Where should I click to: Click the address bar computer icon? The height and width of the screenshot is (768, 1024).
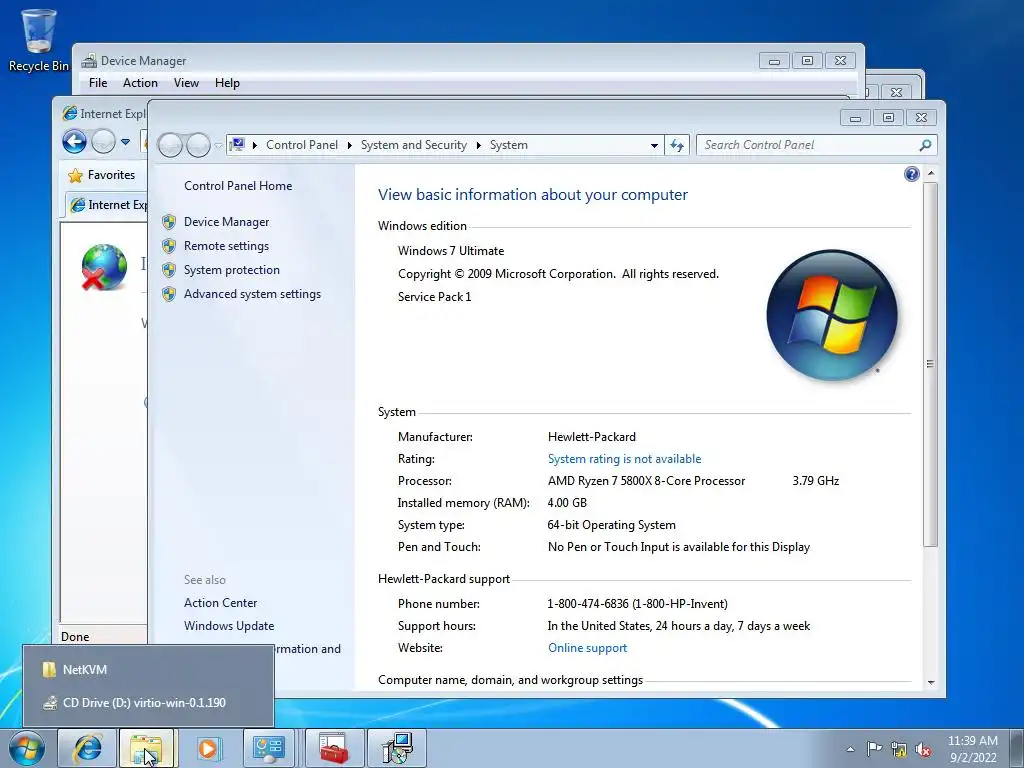tap(238, 144)
